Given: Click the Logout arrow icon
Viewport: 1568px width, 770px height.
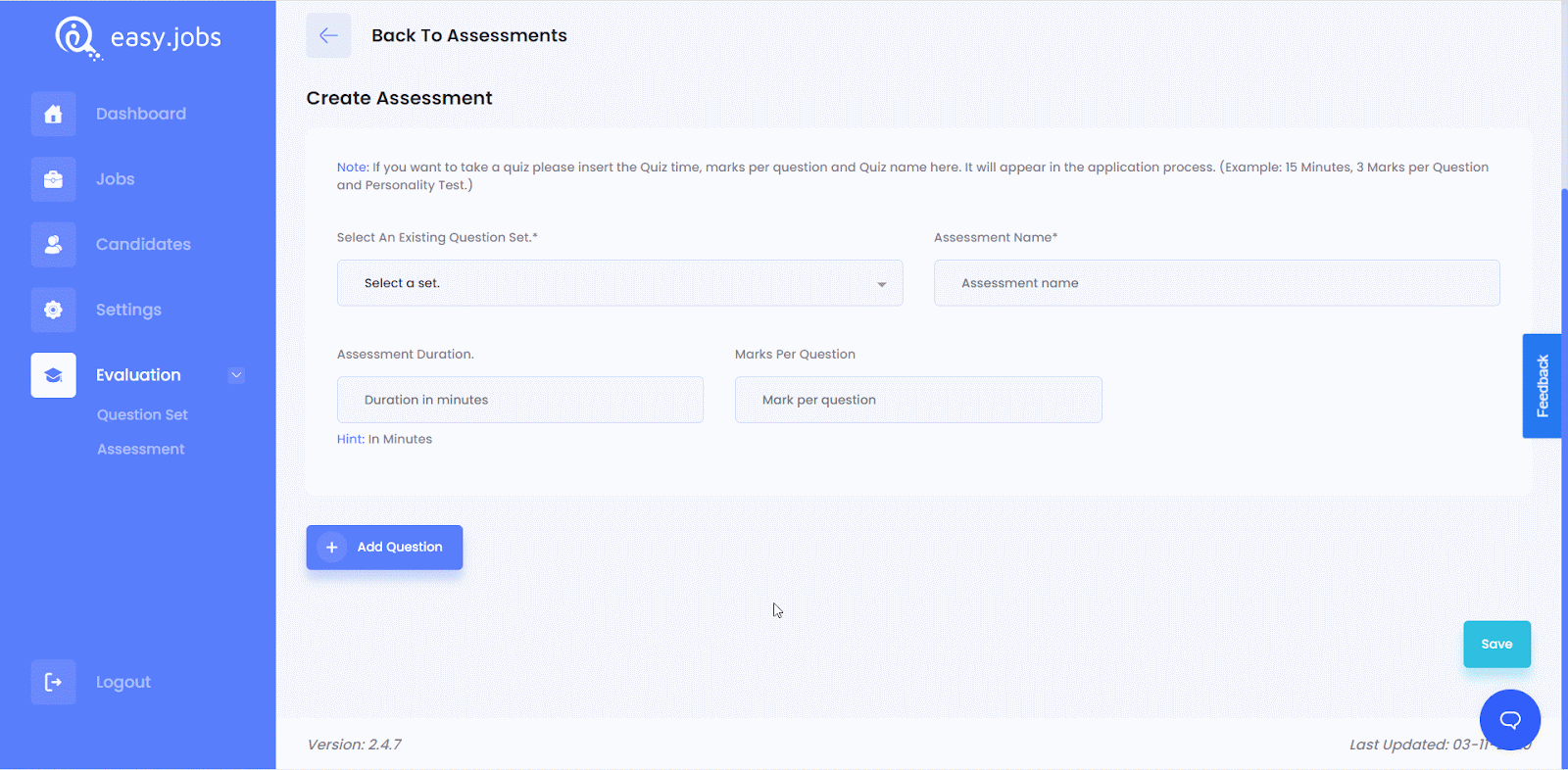Looking at the screenshot, I should coord(53,682).
